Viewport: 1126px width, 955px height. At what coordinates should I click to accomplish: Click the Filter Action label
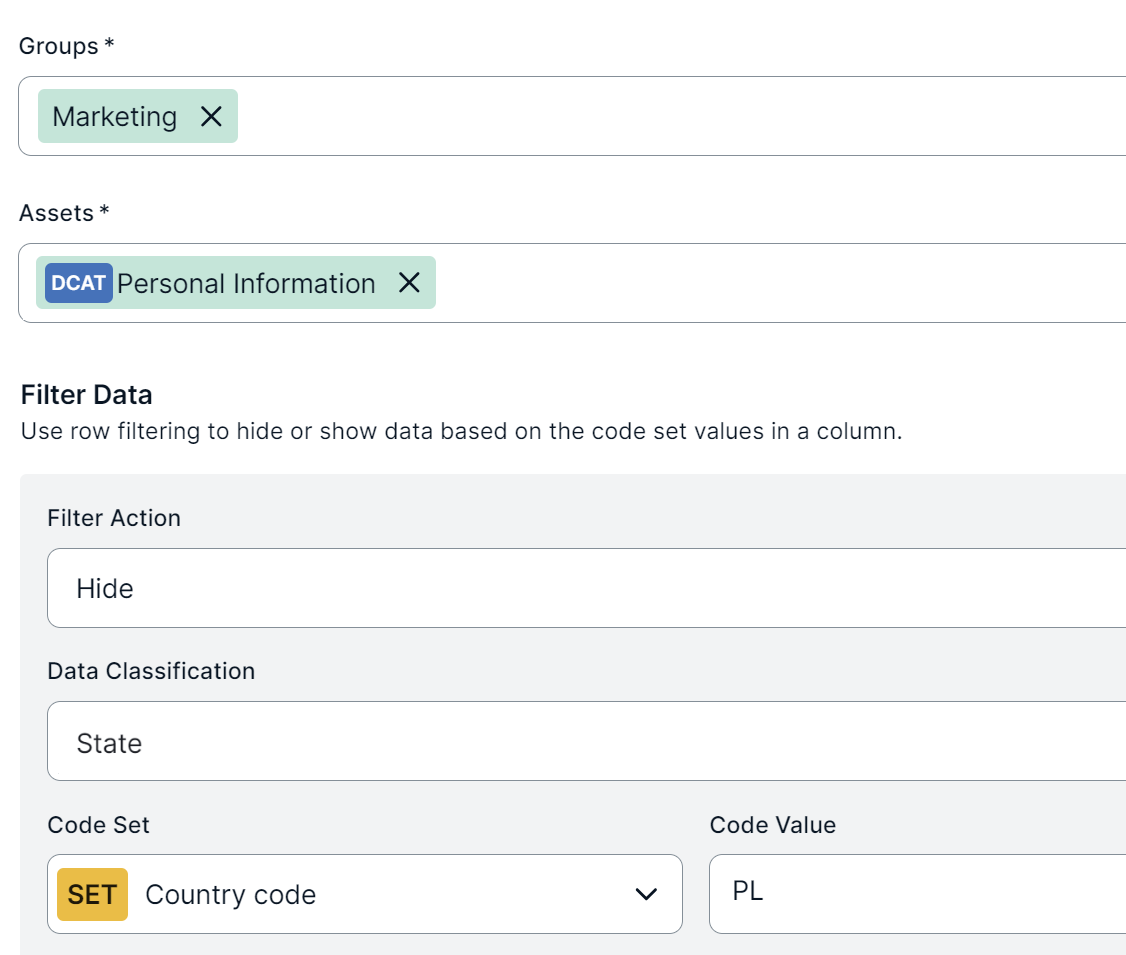point(114,518)
